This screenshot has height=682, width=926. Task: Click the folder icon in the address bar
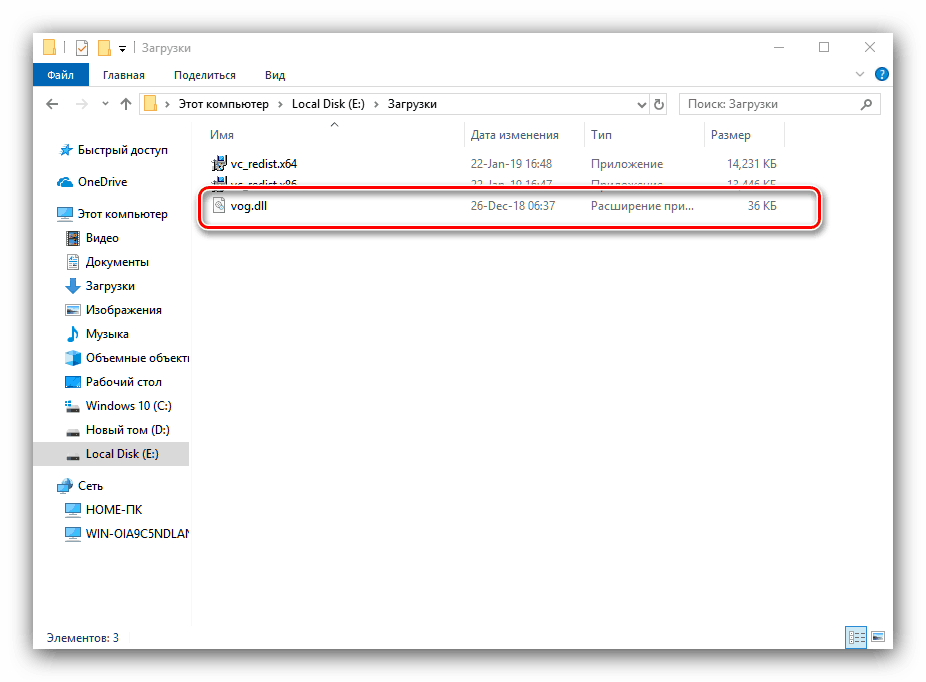(151, 104)
